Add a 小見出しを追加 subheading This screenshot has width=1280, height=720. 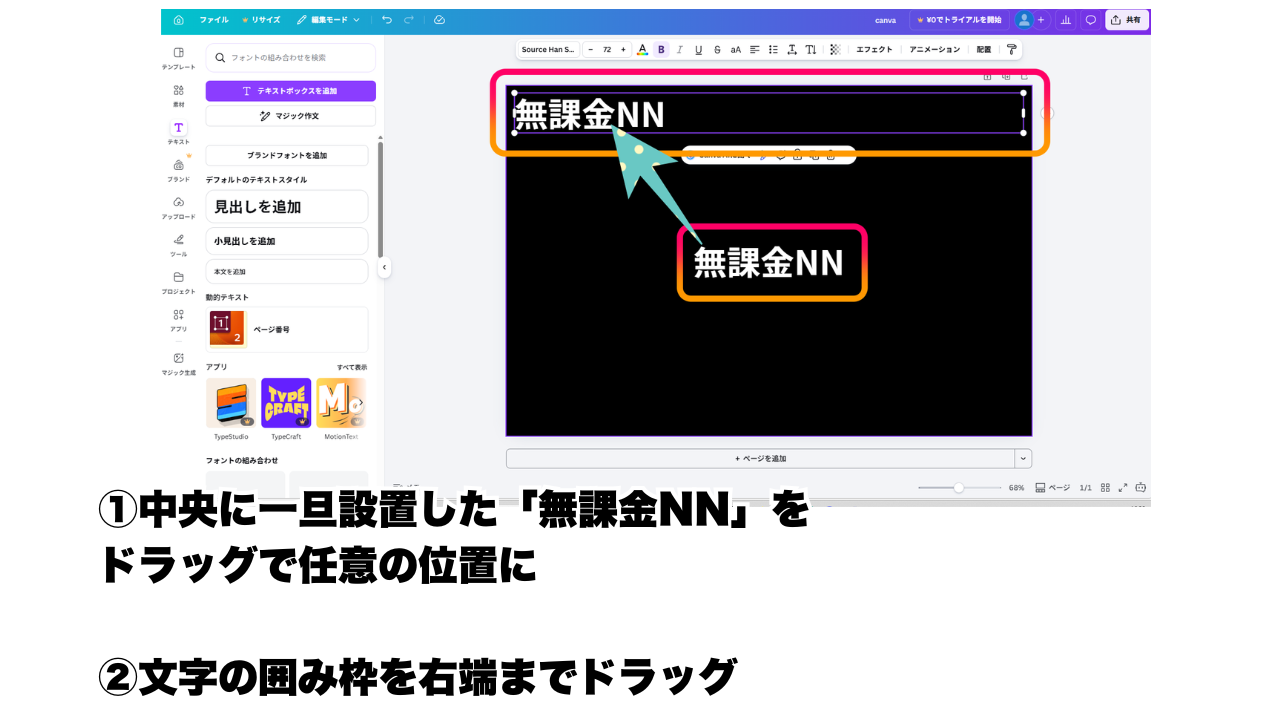coord(287,241)
